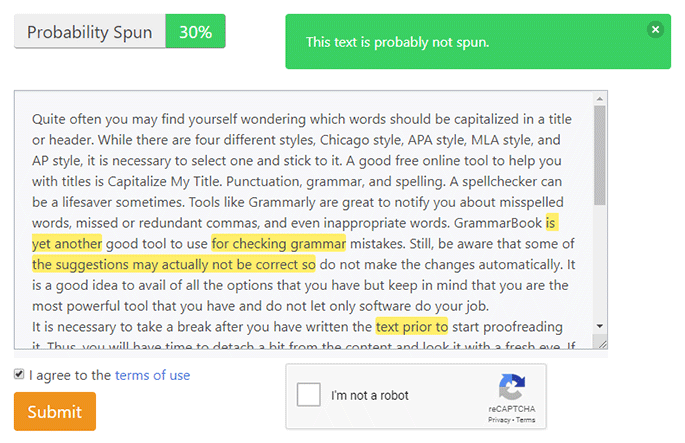The width and height of the screenshot is (685, 443).
Task: Click the 'This text is probably not spun' message
Action: (x=397, y=42)
